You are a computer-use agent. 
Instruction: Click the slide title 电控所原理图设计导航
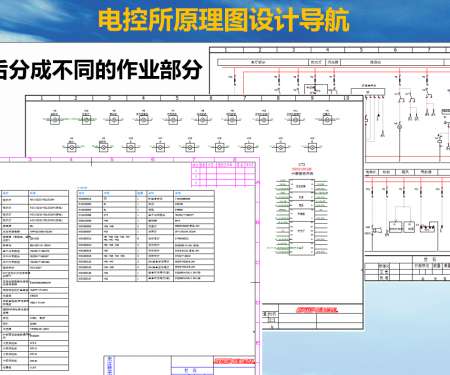(224, 21)
